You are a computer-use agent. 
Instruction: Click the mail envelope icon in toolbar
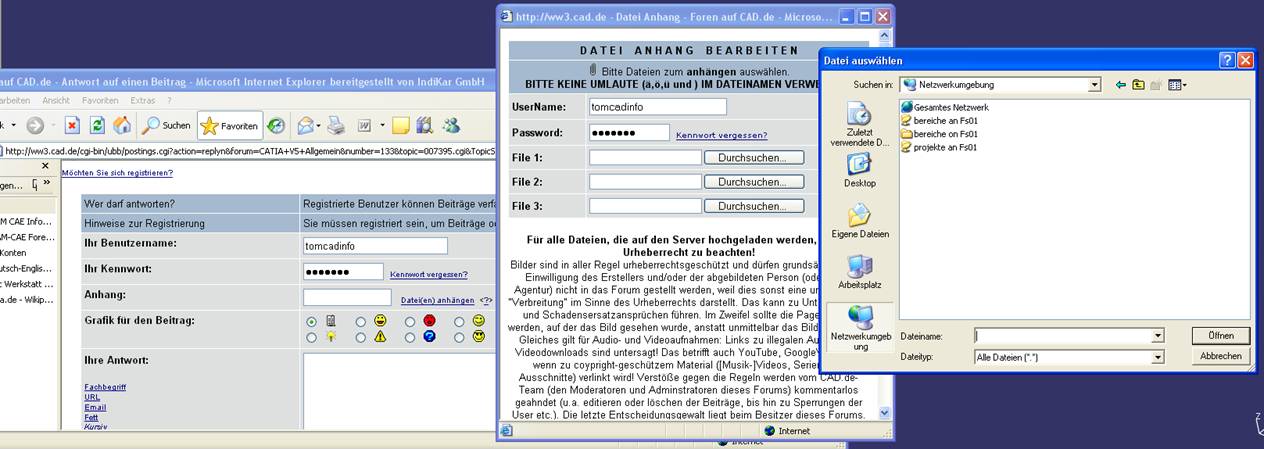[x=305, y=125]
